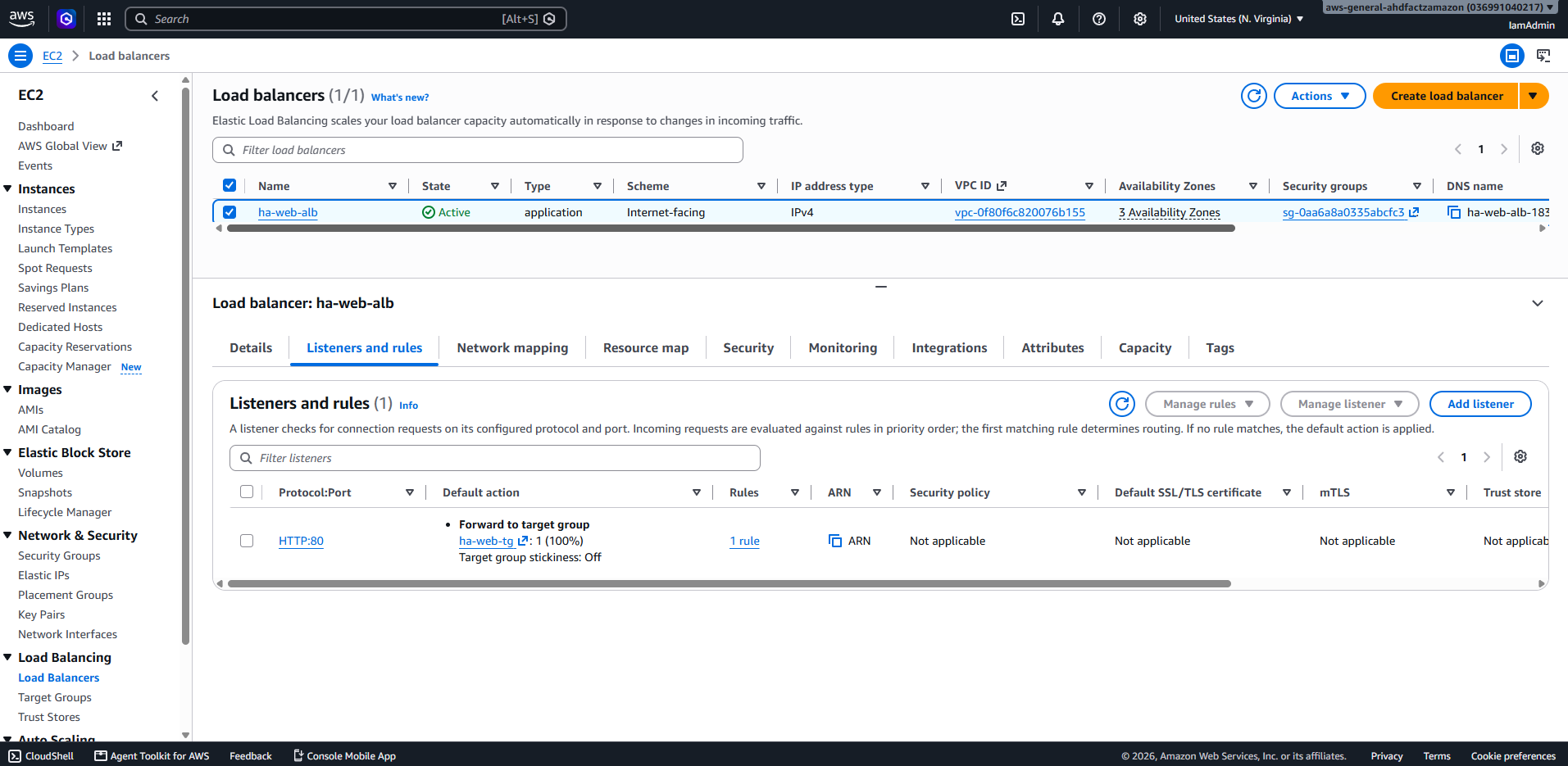Click the Add listener button
The width and height of the screenshot is (1568, 766).
(x=1480, y=404)
